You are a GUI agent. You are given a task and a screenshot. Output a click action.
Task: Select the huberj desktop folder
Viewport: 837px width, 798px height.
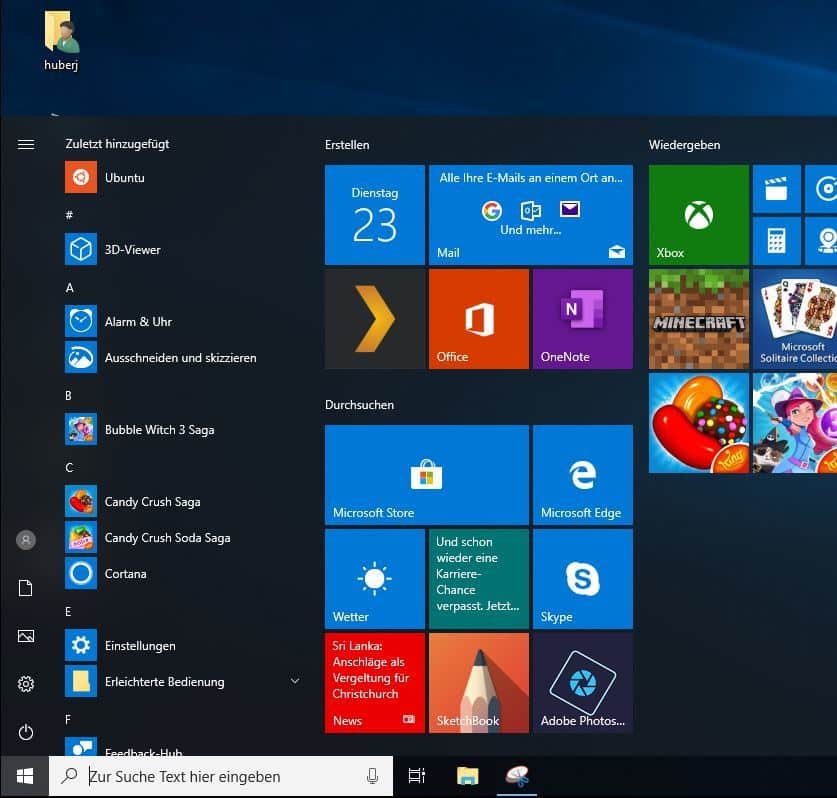coord(61,42)
